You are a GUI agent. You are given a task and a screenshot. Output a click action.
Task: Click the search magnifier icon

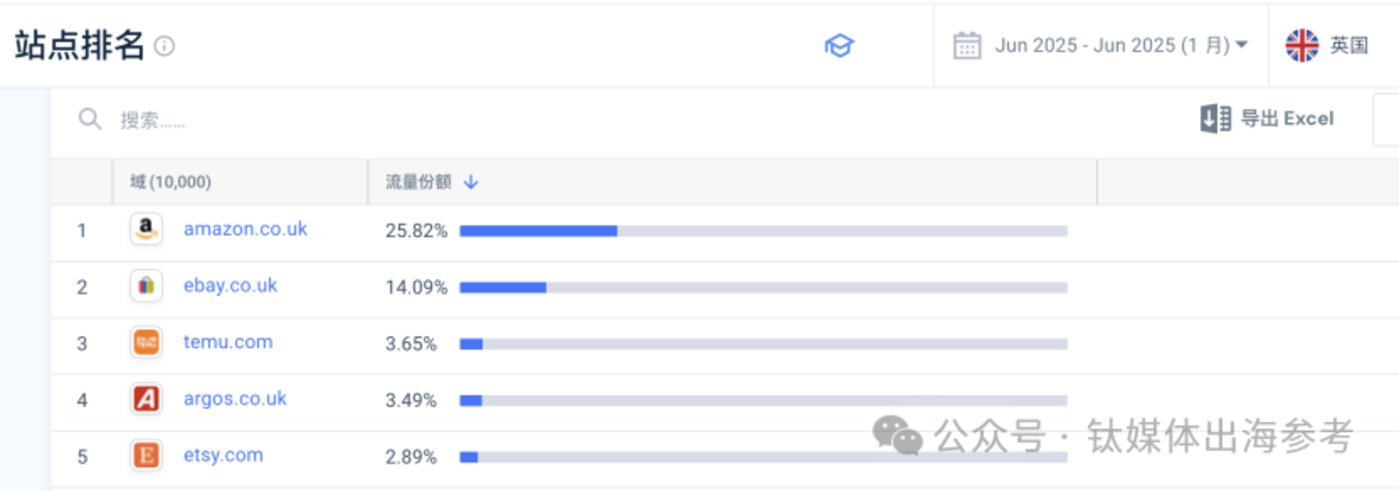tap(90, 120)
